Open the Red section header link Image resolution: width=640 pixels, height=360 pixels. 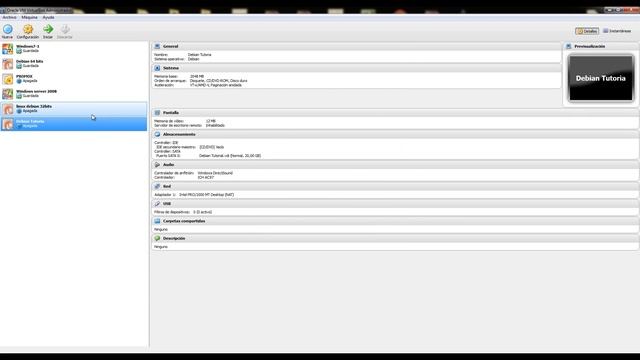pyautogui.click(x=167, y=187)
